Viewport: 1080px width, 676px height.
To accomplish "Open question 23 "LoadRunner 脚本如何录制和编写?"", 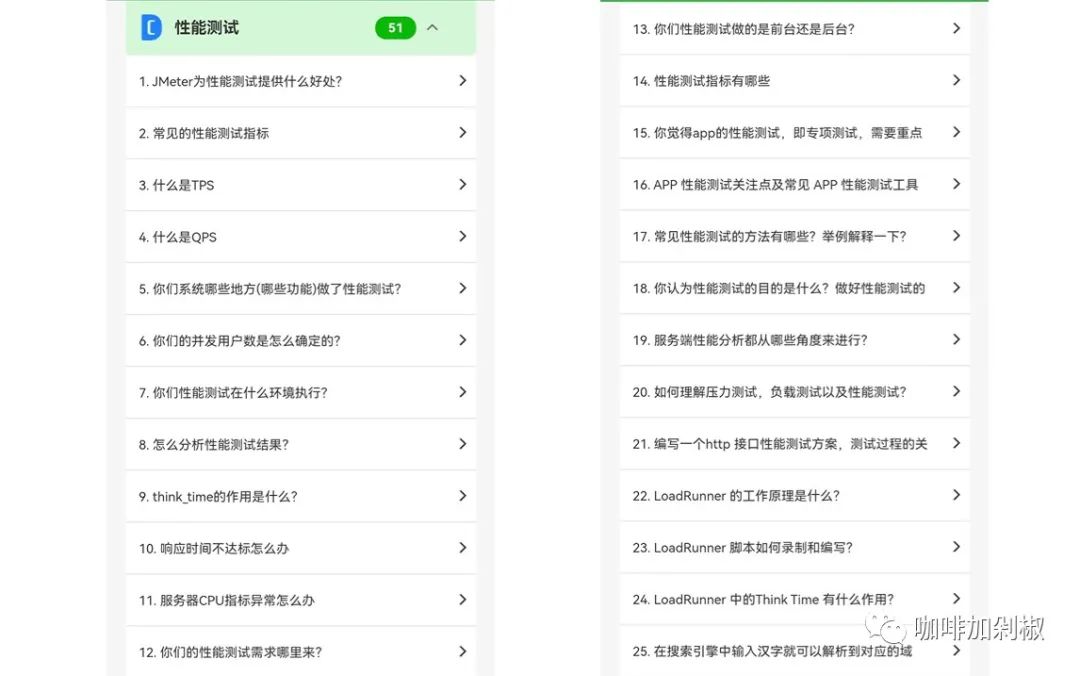I will (x=795, y=548).
